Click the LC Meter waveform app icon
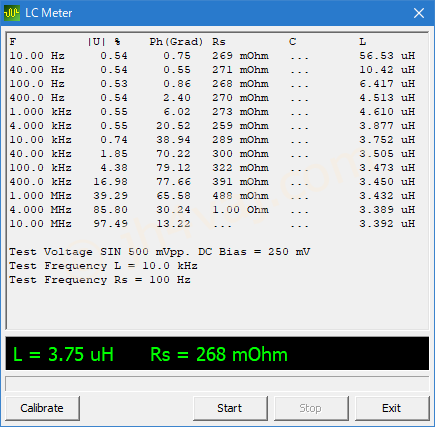This screenshot has width=435, height=427. 12,13
